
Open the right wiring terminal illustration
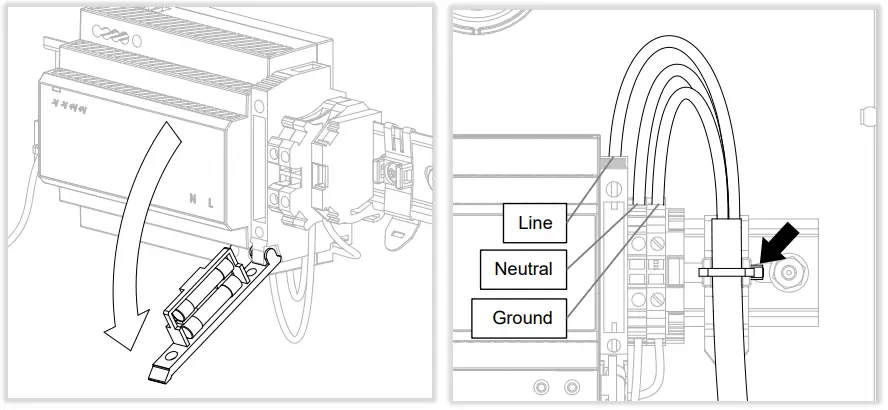tap(667, 204)
